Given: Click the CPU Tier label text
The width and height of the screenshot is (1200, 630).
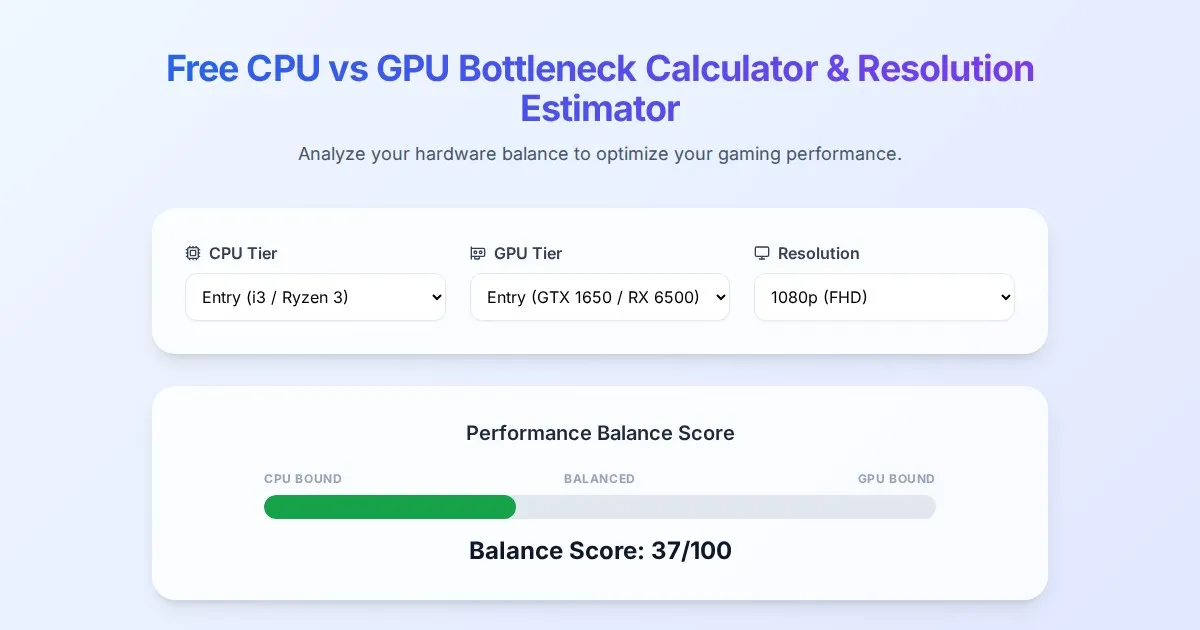Looking at the screenshot, I should pyautogui.click(x=243, y=253).
